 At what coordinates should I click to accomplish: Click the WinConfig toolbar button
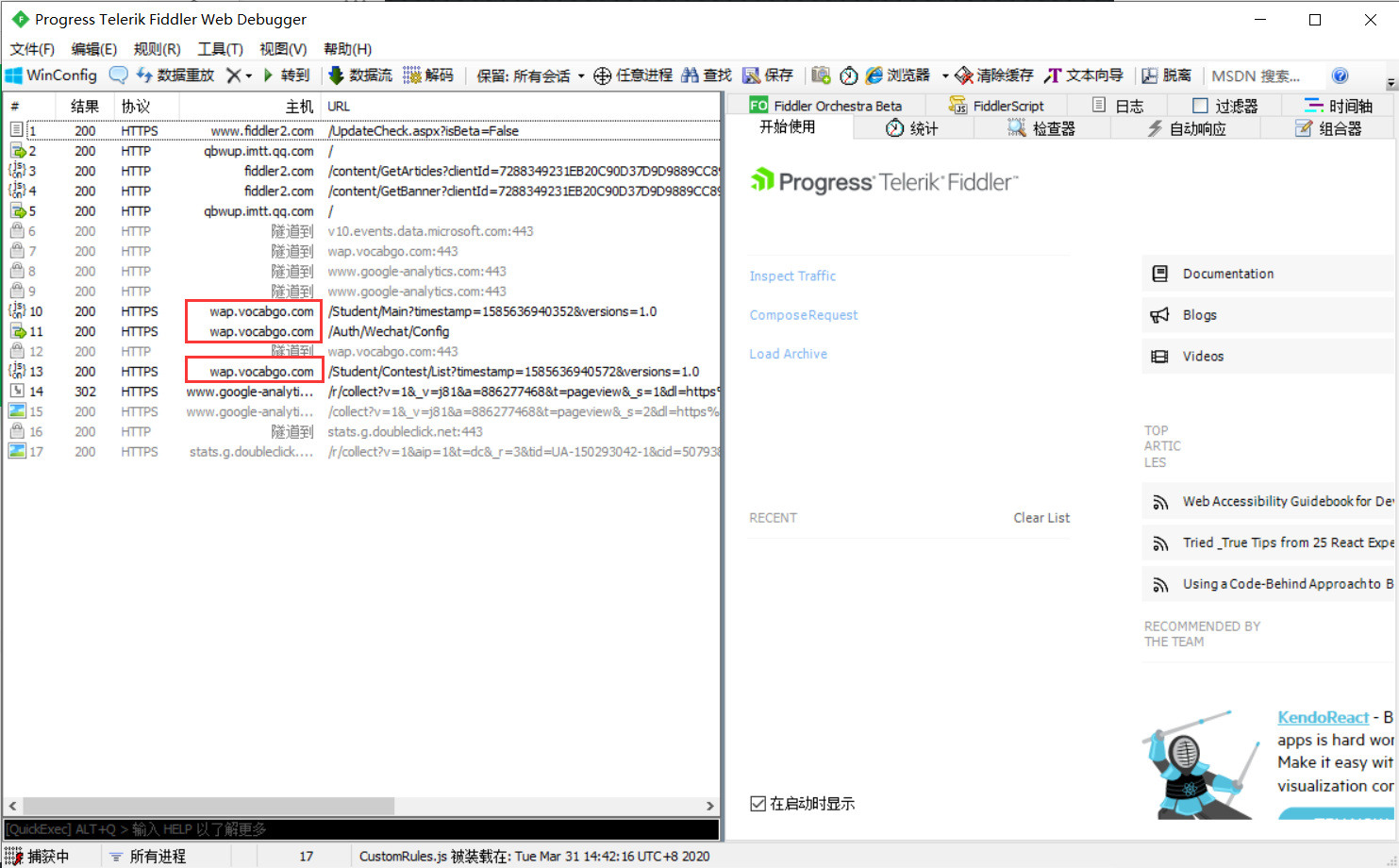click(51, 75)
